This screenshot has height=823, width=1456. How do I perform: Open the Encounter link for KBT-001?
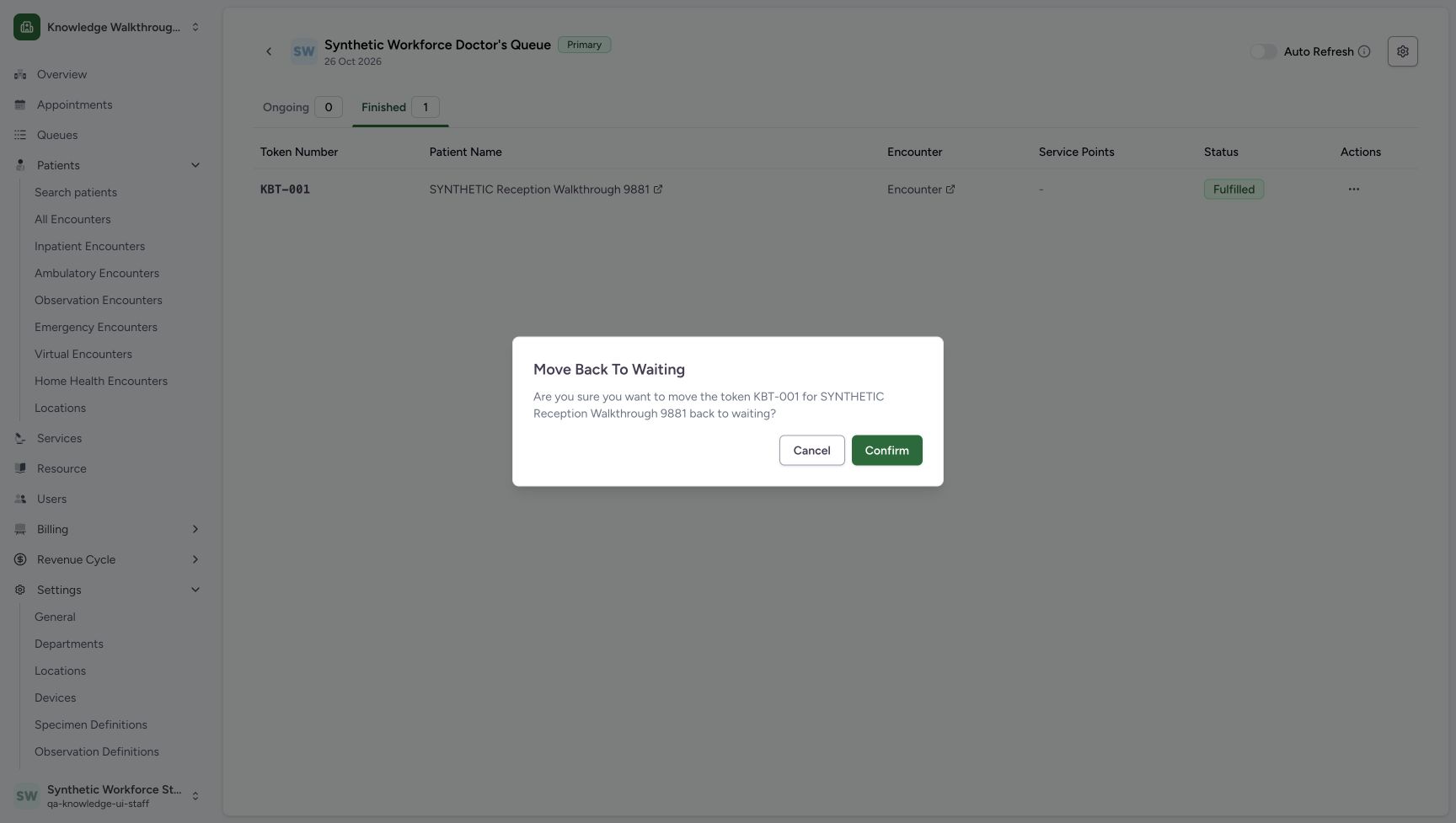click(x=921, y=190)
